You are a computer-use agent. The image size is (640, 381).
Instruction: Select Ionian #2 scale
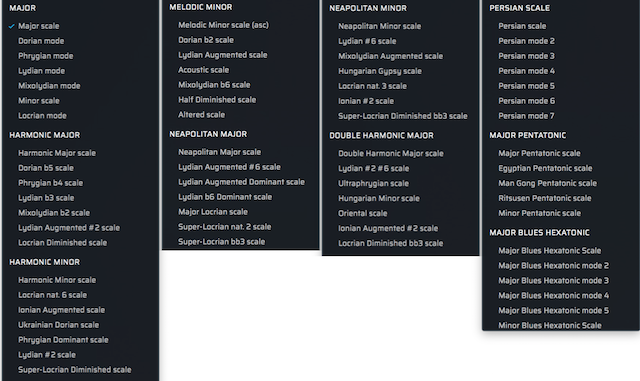click(366, 101)
